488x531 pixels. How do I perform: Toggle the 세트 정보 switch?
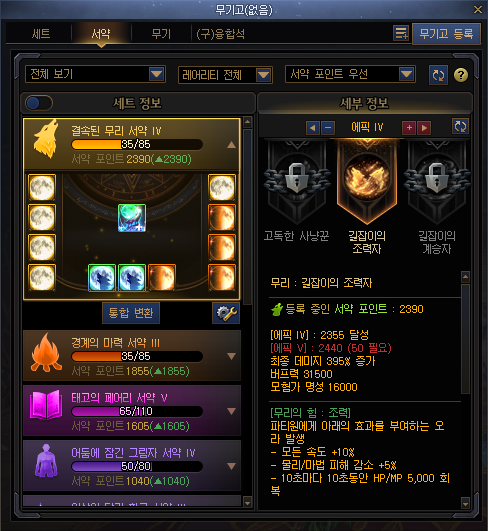[x=39, y=103]
